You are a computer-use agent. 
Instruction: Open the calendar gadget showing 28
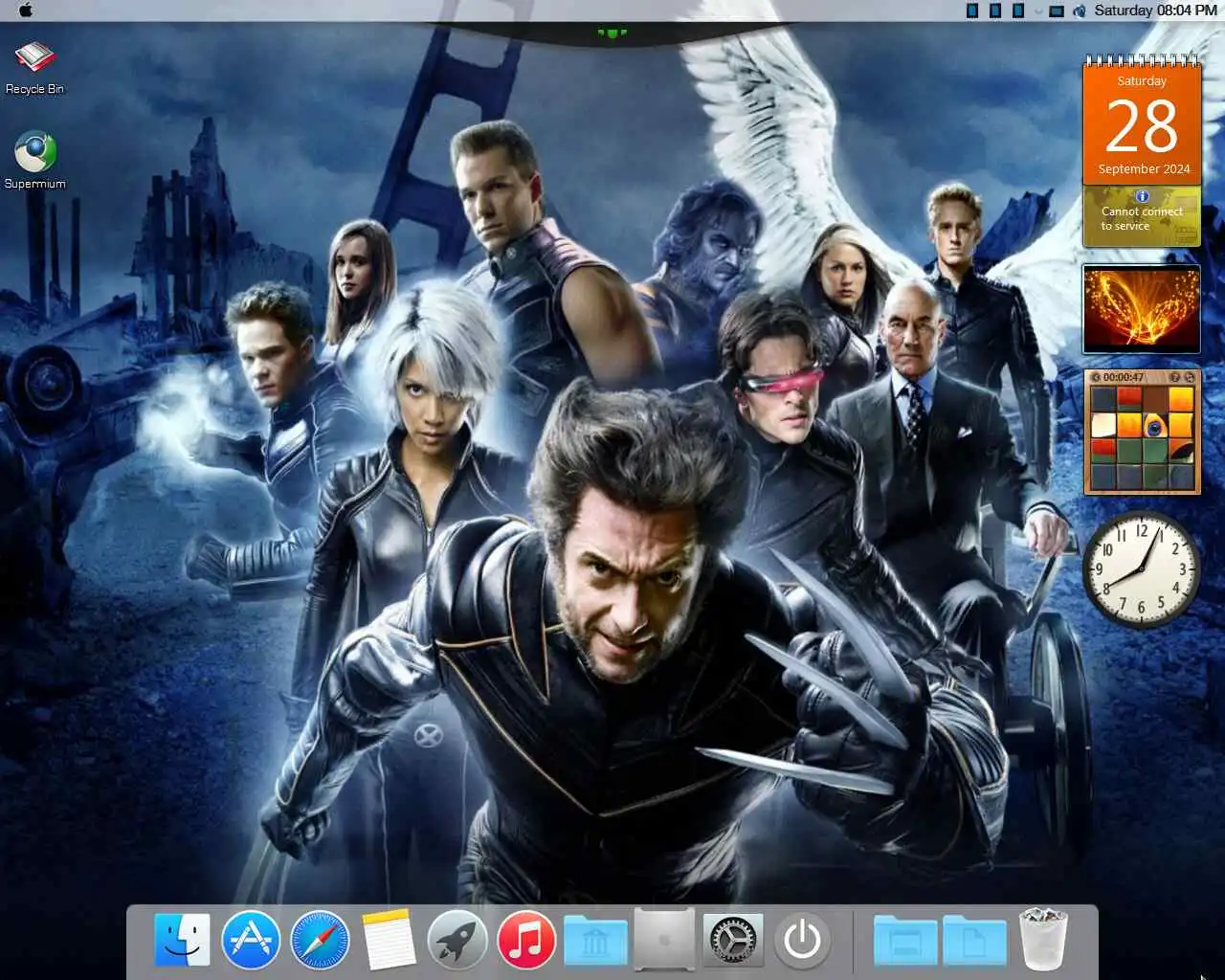(1142, 120)
